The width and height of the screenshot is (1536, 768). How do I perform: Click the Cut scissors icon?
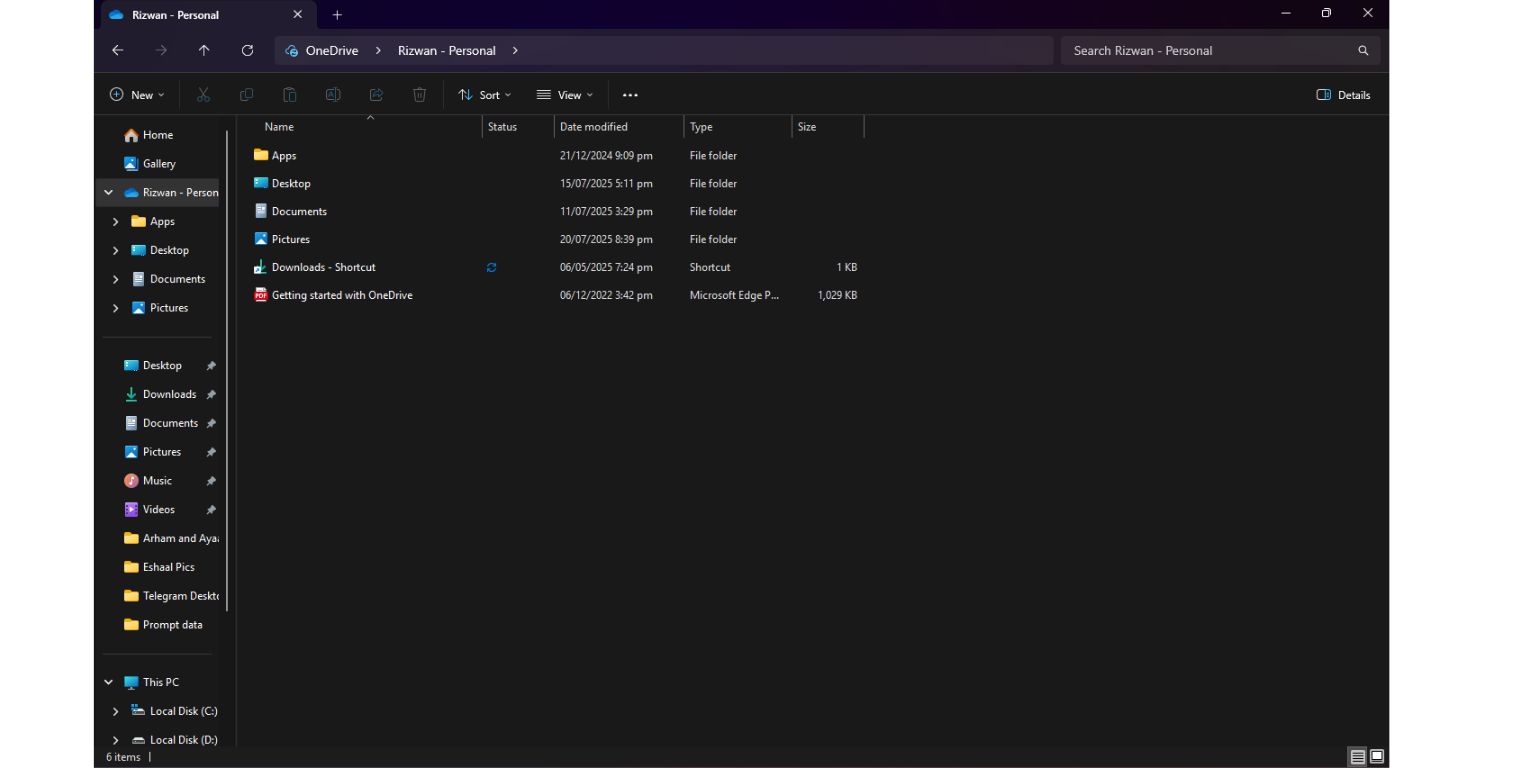click(204, 95)
